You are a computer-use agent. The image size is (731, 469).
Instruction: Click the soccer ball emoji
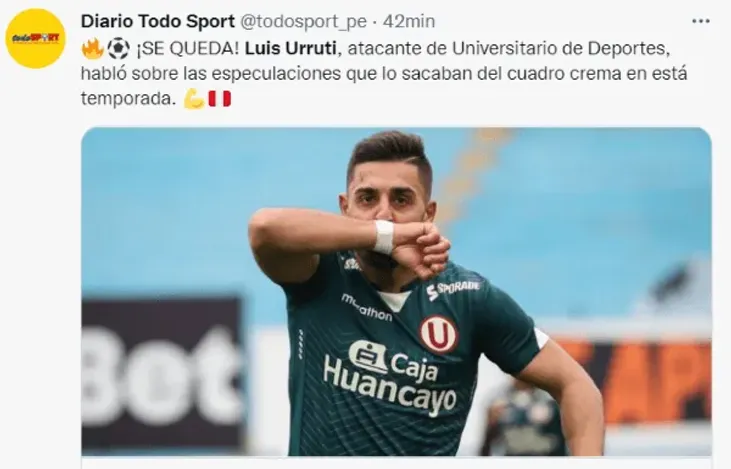[x=118, y=48]
